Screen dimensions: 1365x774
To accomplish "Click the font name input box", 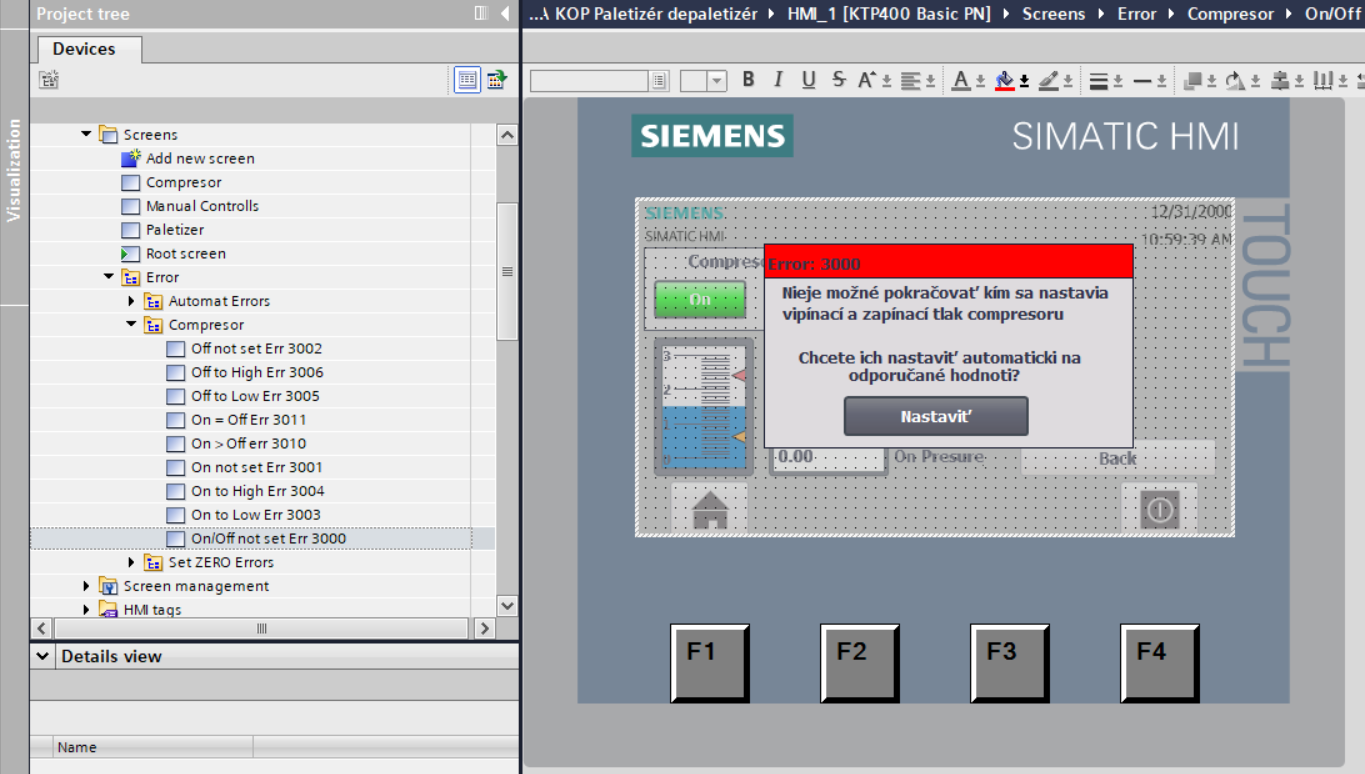I will click(590, 81).
